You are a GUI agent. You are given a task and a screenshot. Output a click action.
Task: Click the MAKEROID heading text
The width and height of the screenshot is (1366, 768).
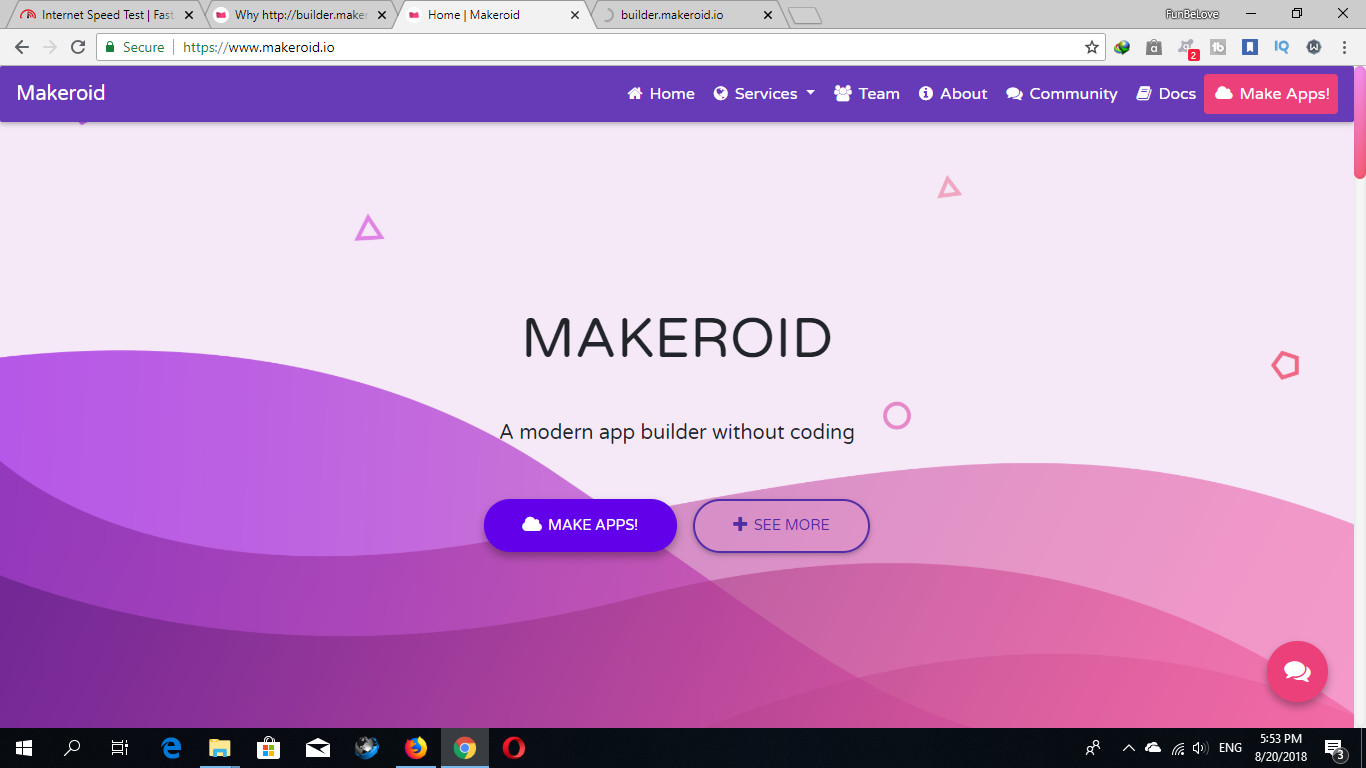pyautogui.click(x=678, y=338)
